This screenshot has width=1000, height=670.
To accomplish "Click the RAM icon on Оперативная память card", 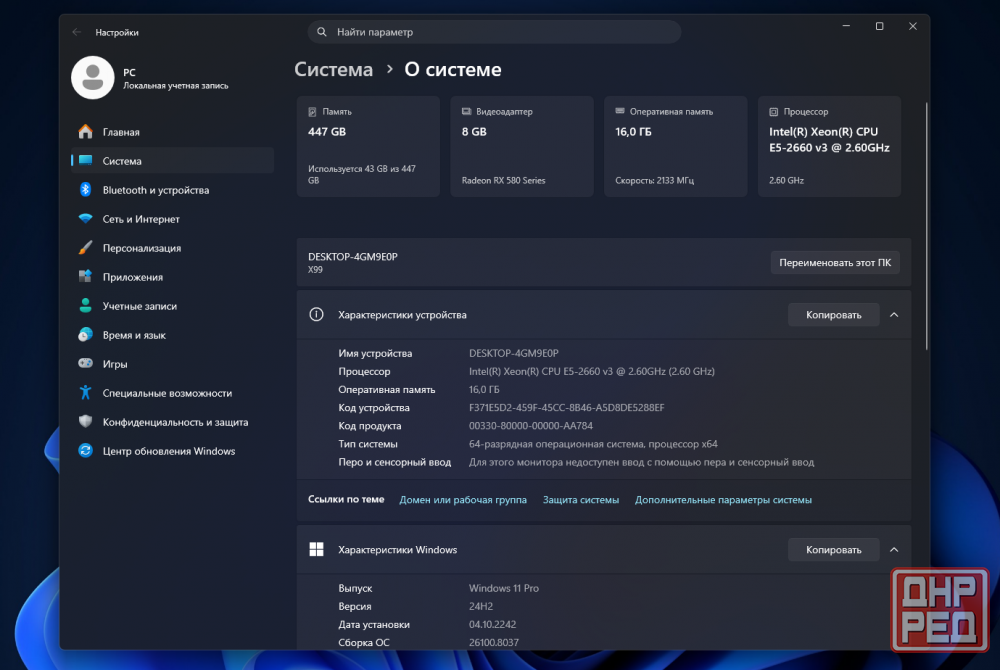I will 620,111.
